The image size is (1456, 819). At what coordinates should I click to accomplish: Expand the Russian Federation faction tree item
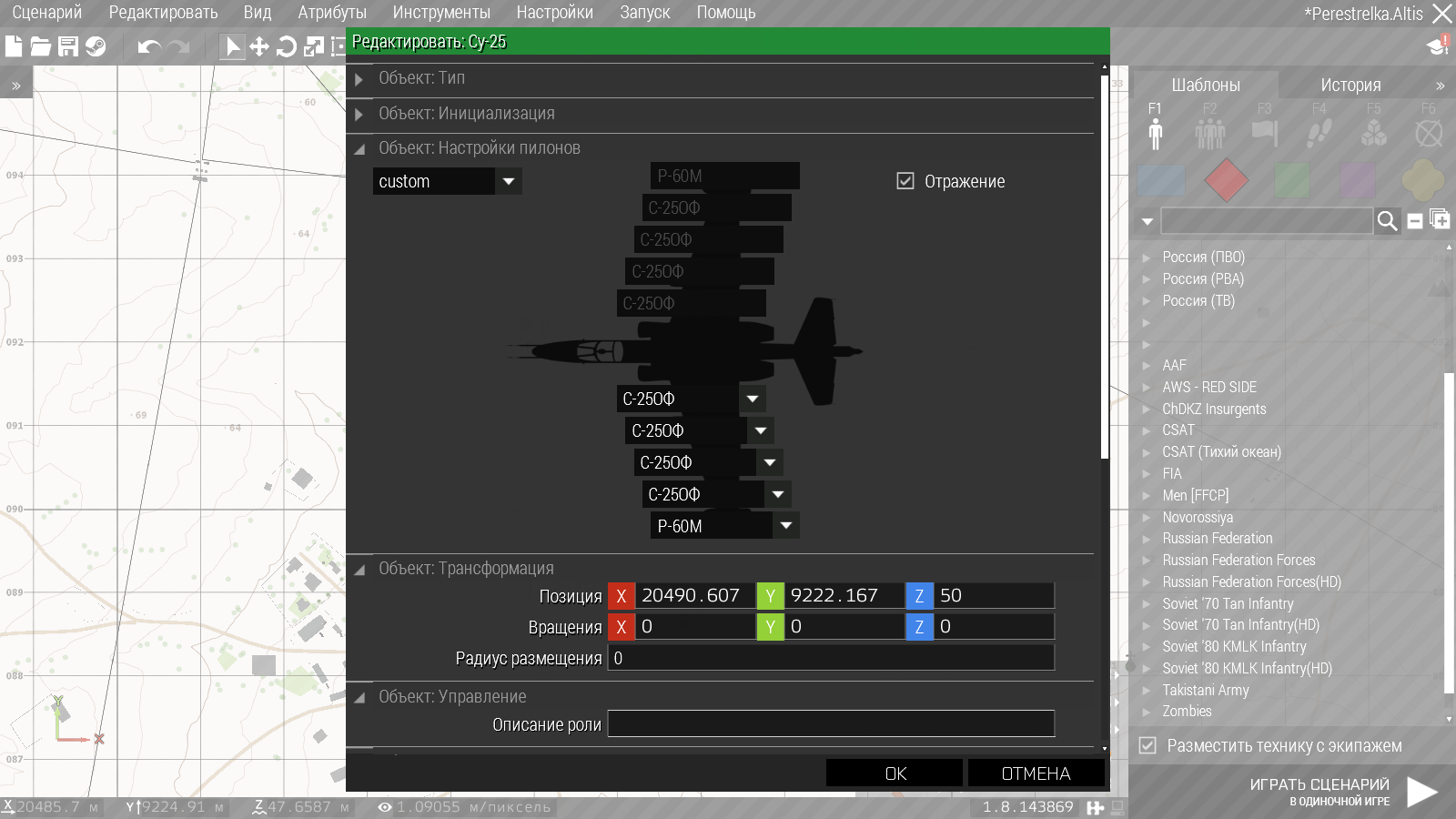(x=1148, y=539)
